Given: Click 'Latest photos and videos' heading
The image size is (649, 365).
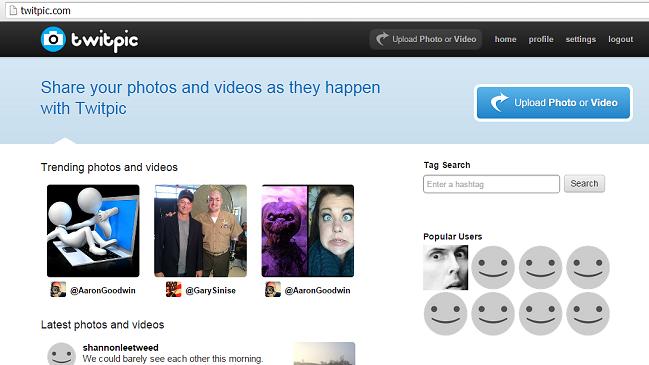Looking at the screenshot, I should (103, 325).
